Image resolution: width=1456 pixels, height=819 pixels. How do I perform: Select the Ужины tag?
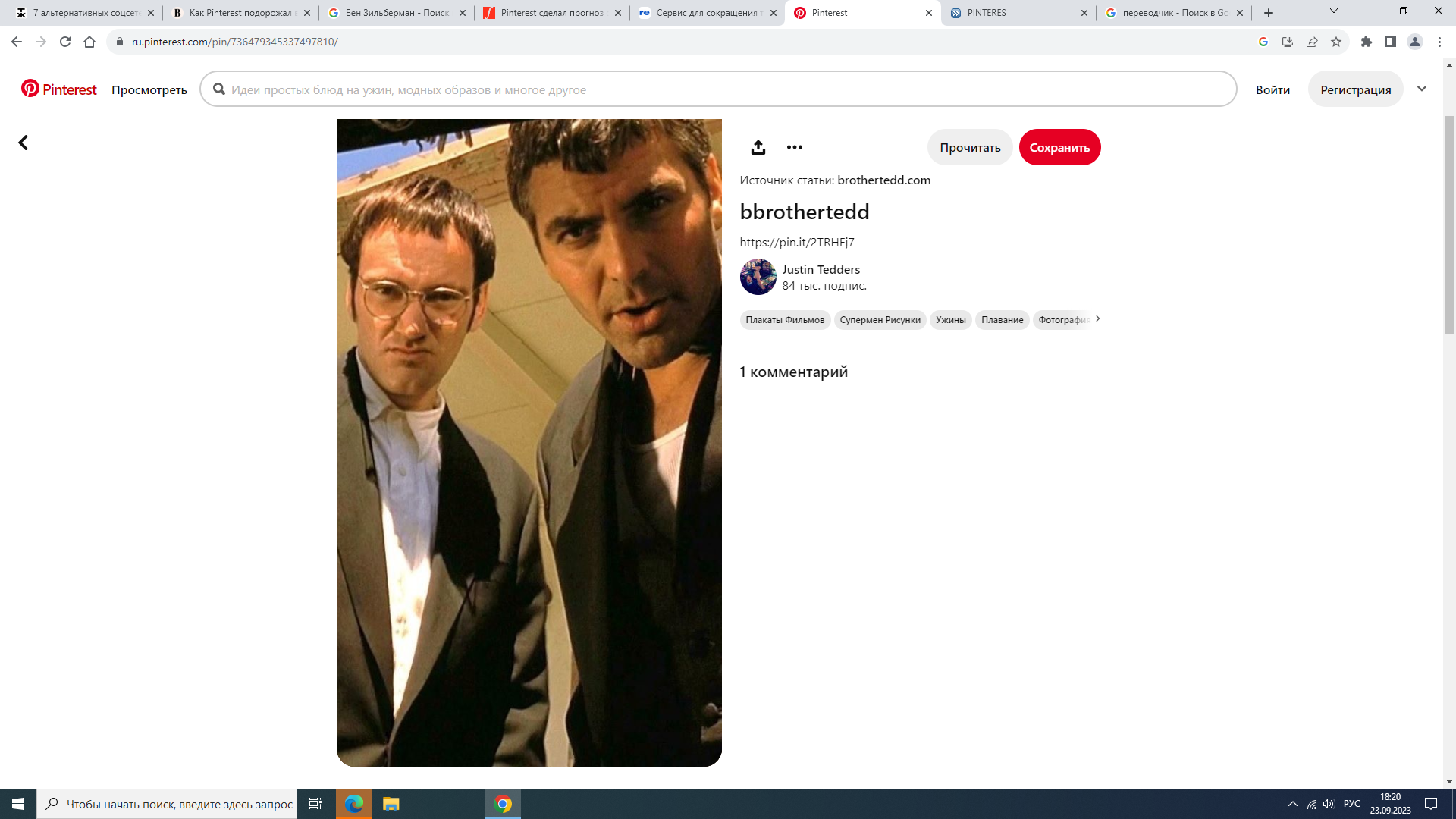click(x=950, y=319)
